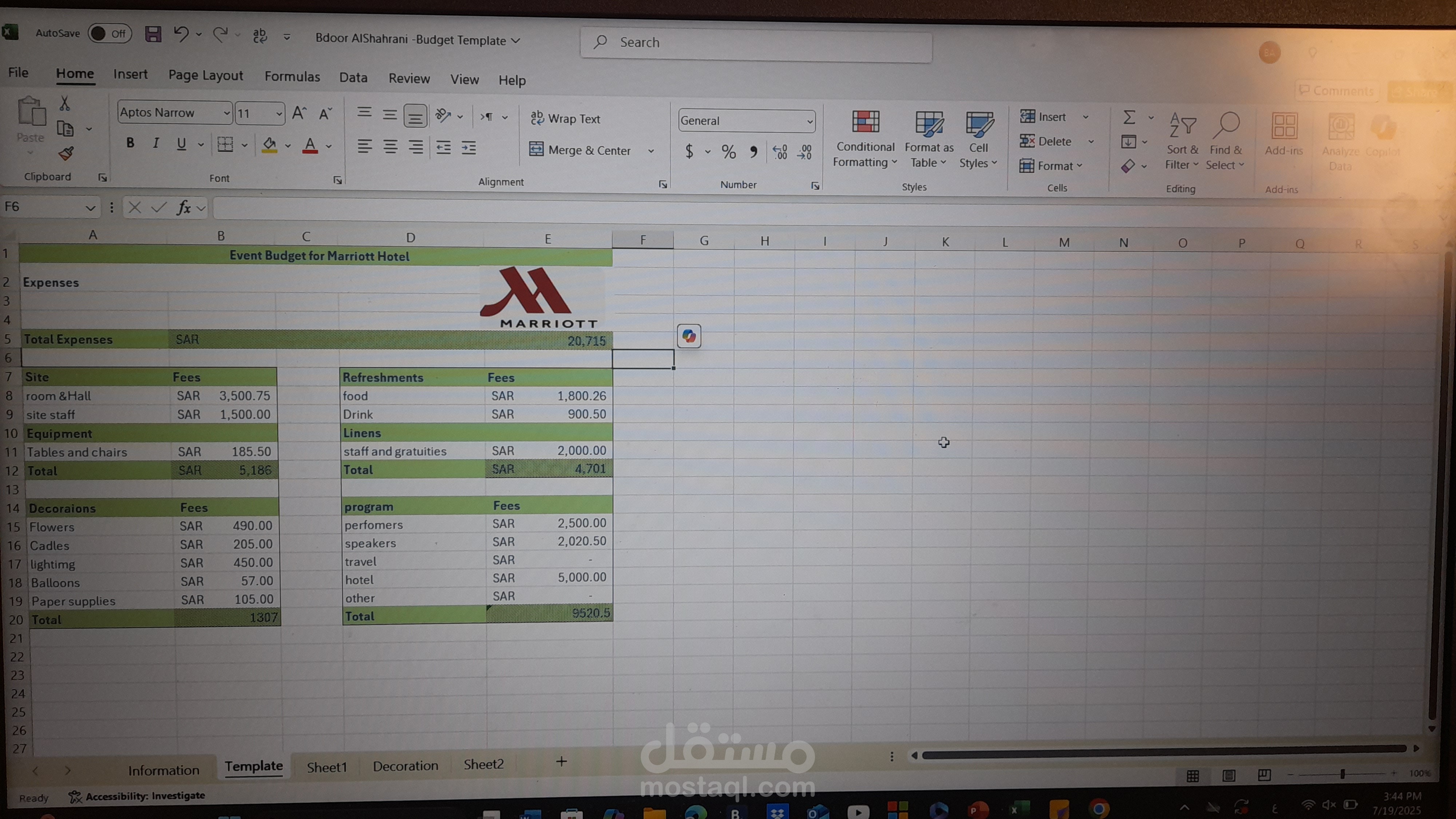Click the Percent Style icon
Screen dimensions: 1456x819
click(729, 151)
